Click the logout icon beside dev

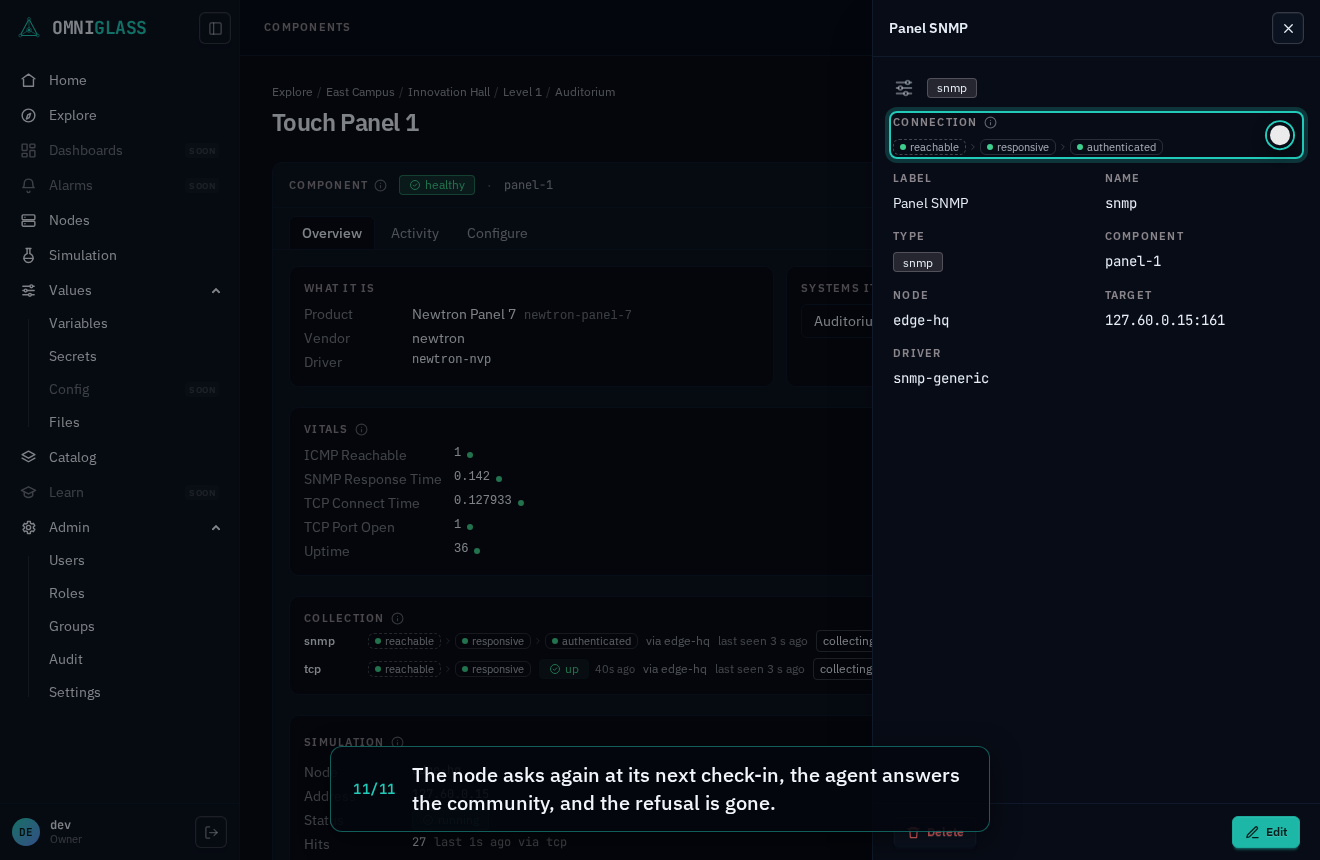pyautogui.click(x=211, y=832)
